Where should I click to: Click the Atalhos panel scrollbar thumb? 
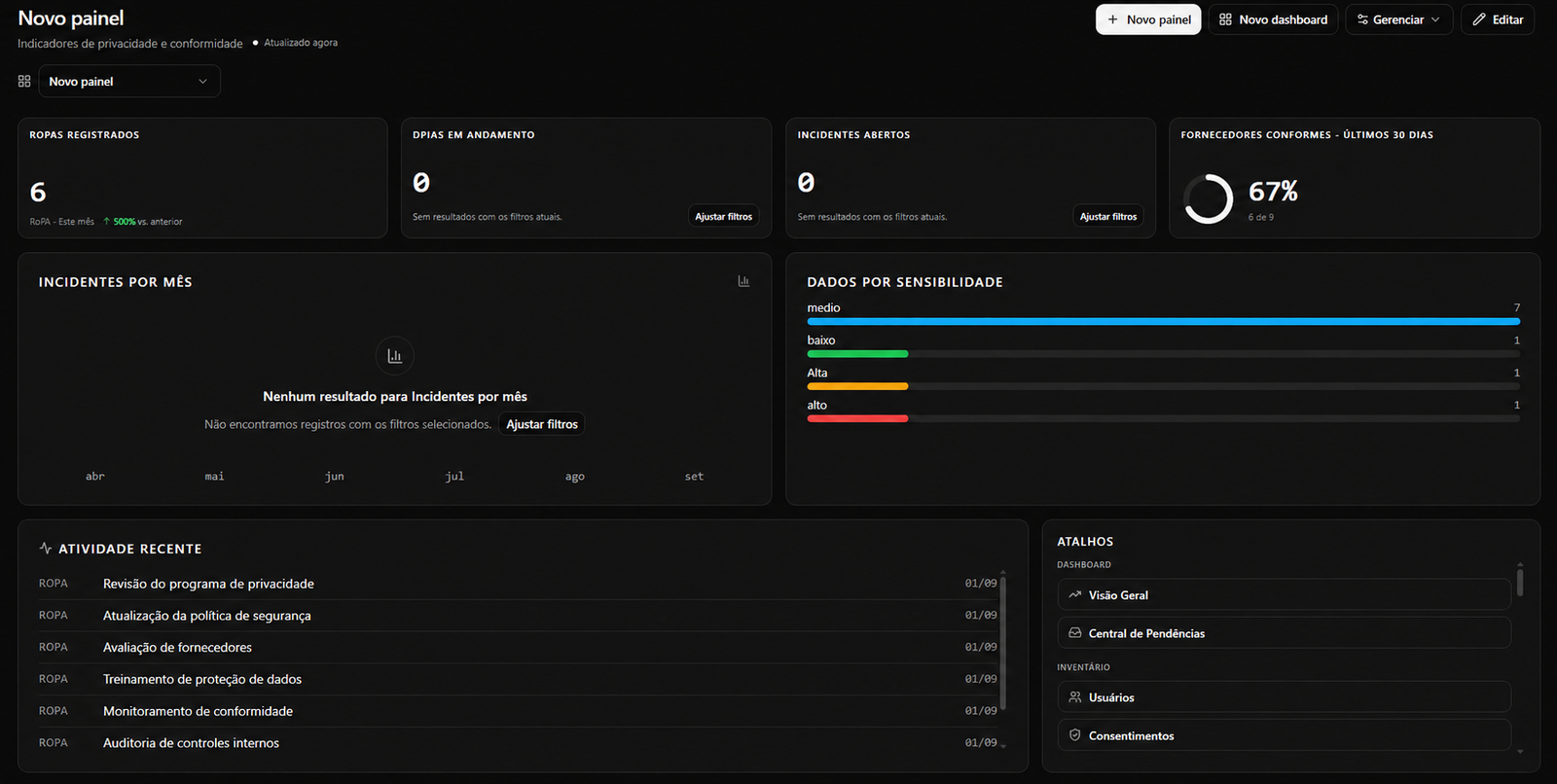point(1519,582)
